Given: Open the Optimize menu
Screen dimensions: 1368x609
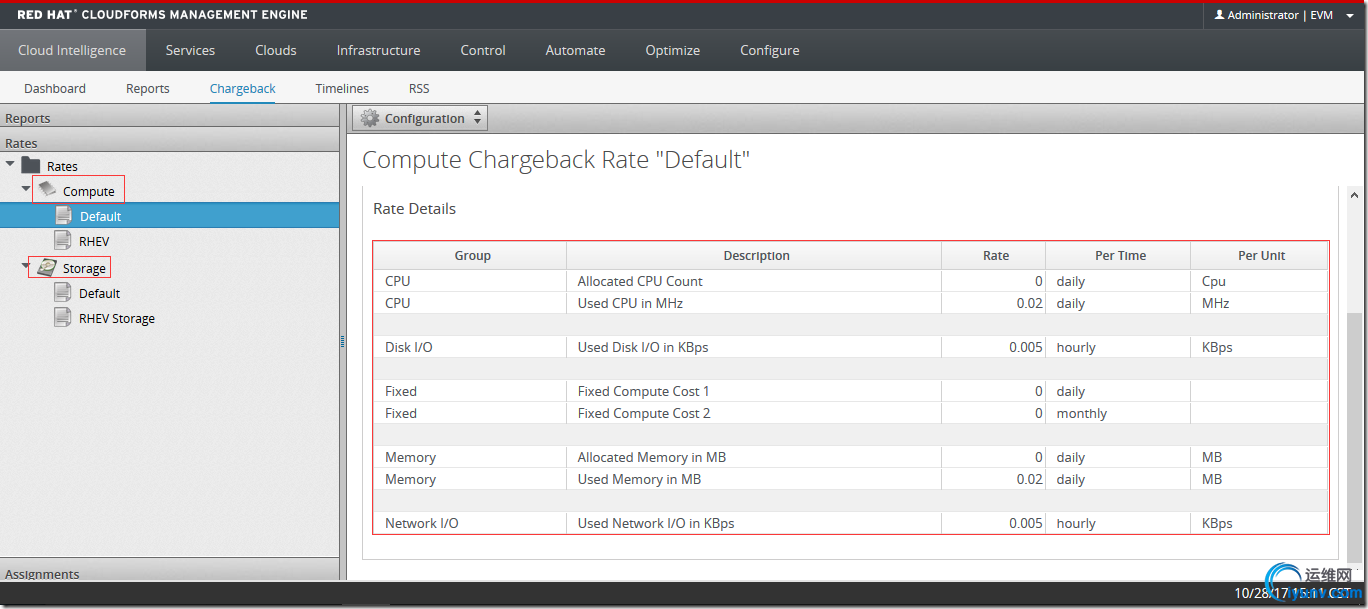Looking at the screenshot, I should (x=673, y=50).
